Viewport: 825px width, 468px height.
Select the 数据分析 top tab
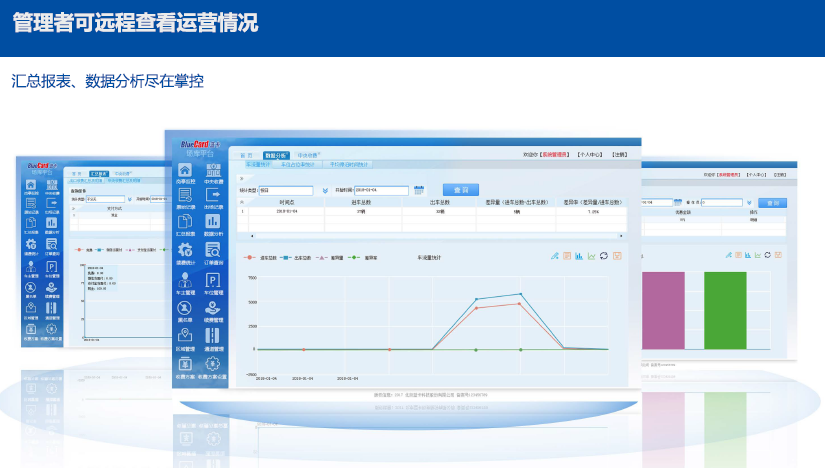[x=275, y=155]
